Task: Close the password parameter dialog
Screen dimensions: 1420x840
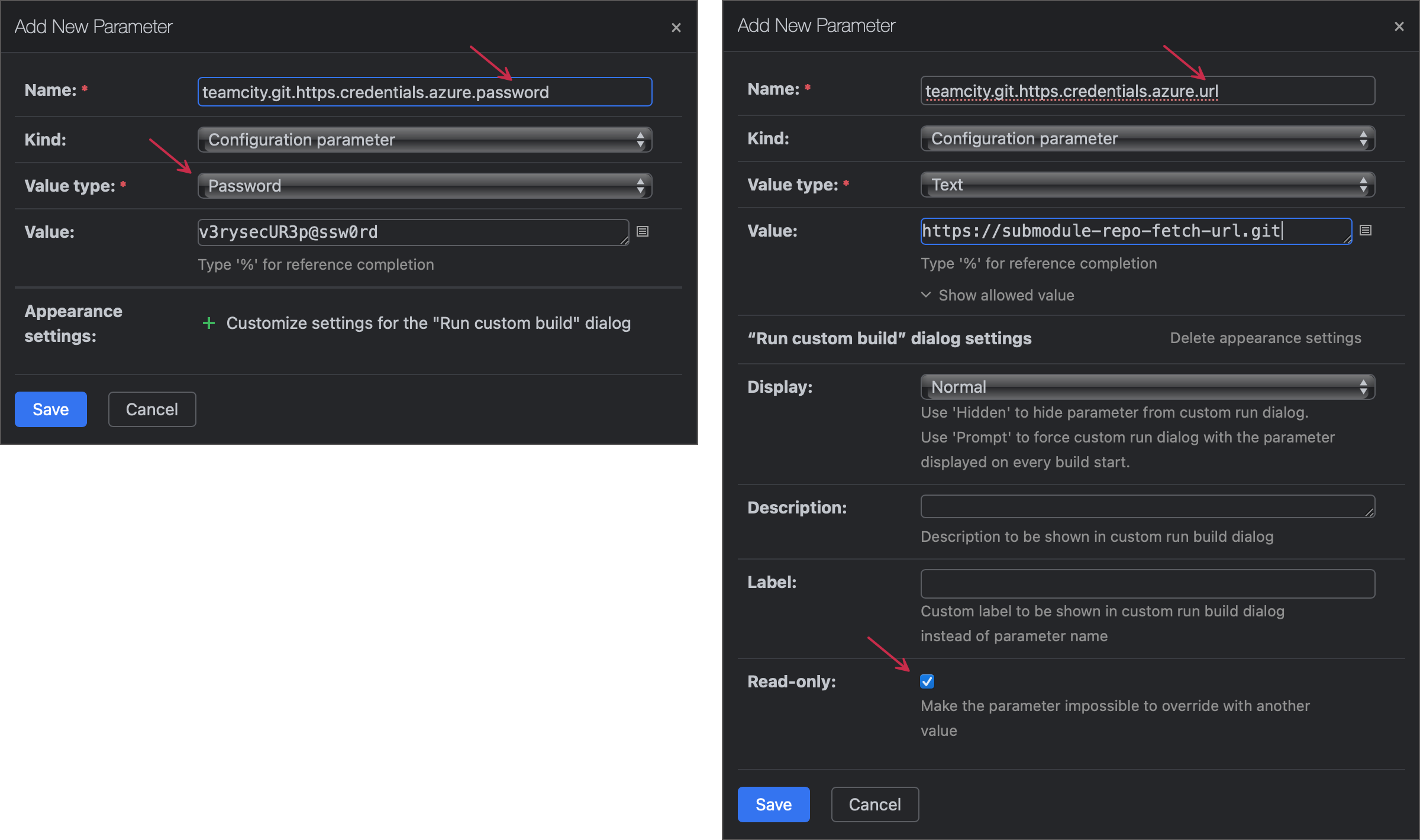Action: click(676, 27)
